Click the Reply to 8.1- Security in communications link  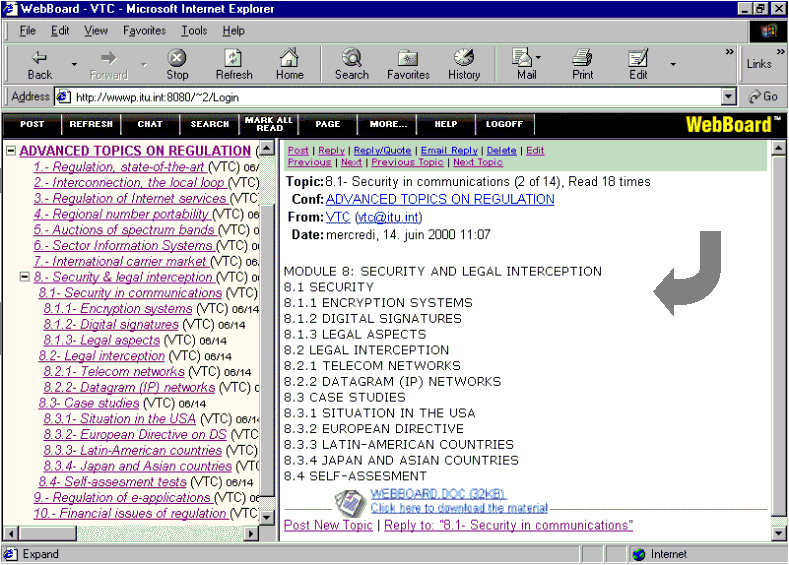(508, 525)
